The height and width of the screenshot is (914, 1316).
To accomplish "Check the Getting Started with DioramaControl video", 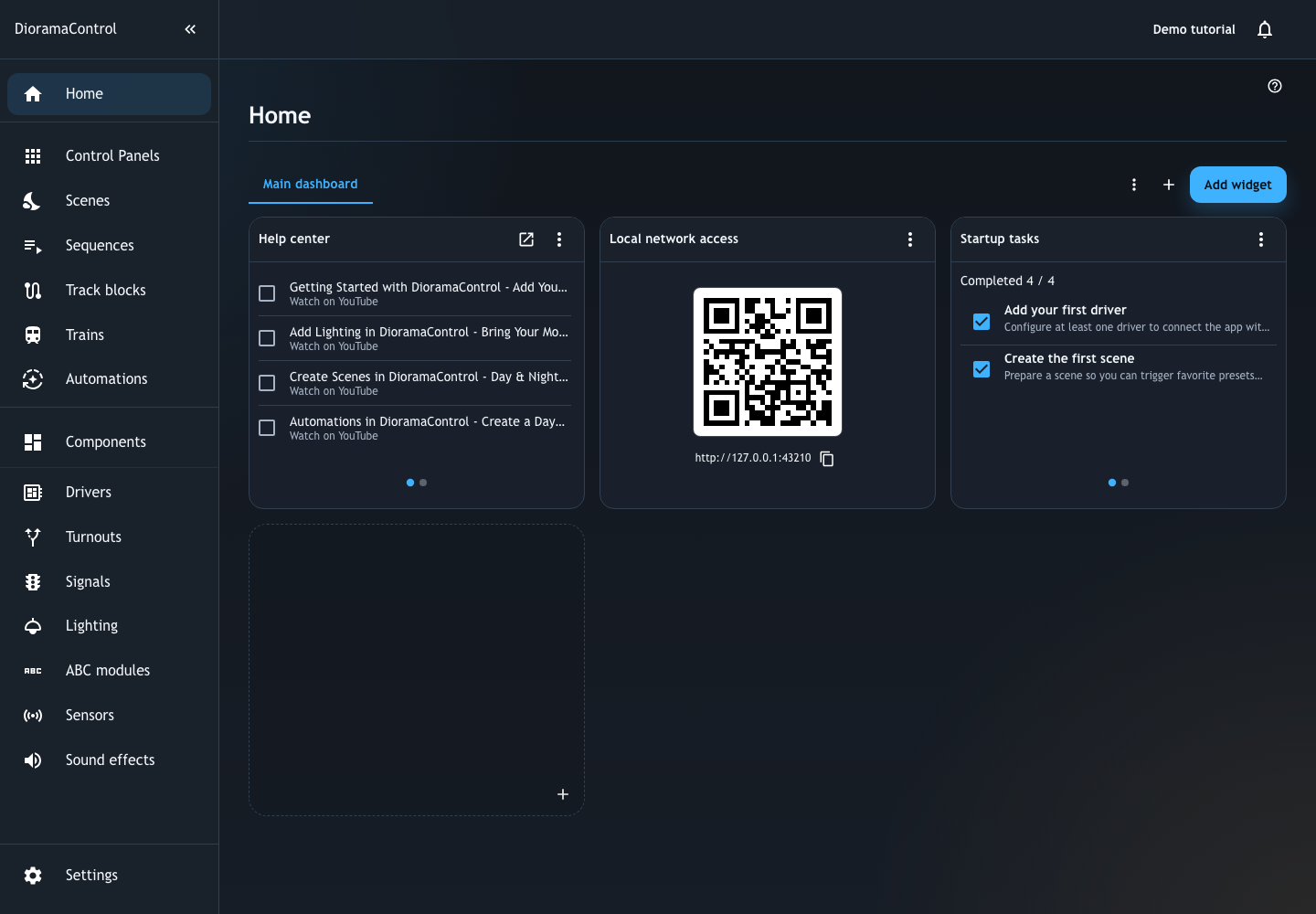I will point(267,293).
